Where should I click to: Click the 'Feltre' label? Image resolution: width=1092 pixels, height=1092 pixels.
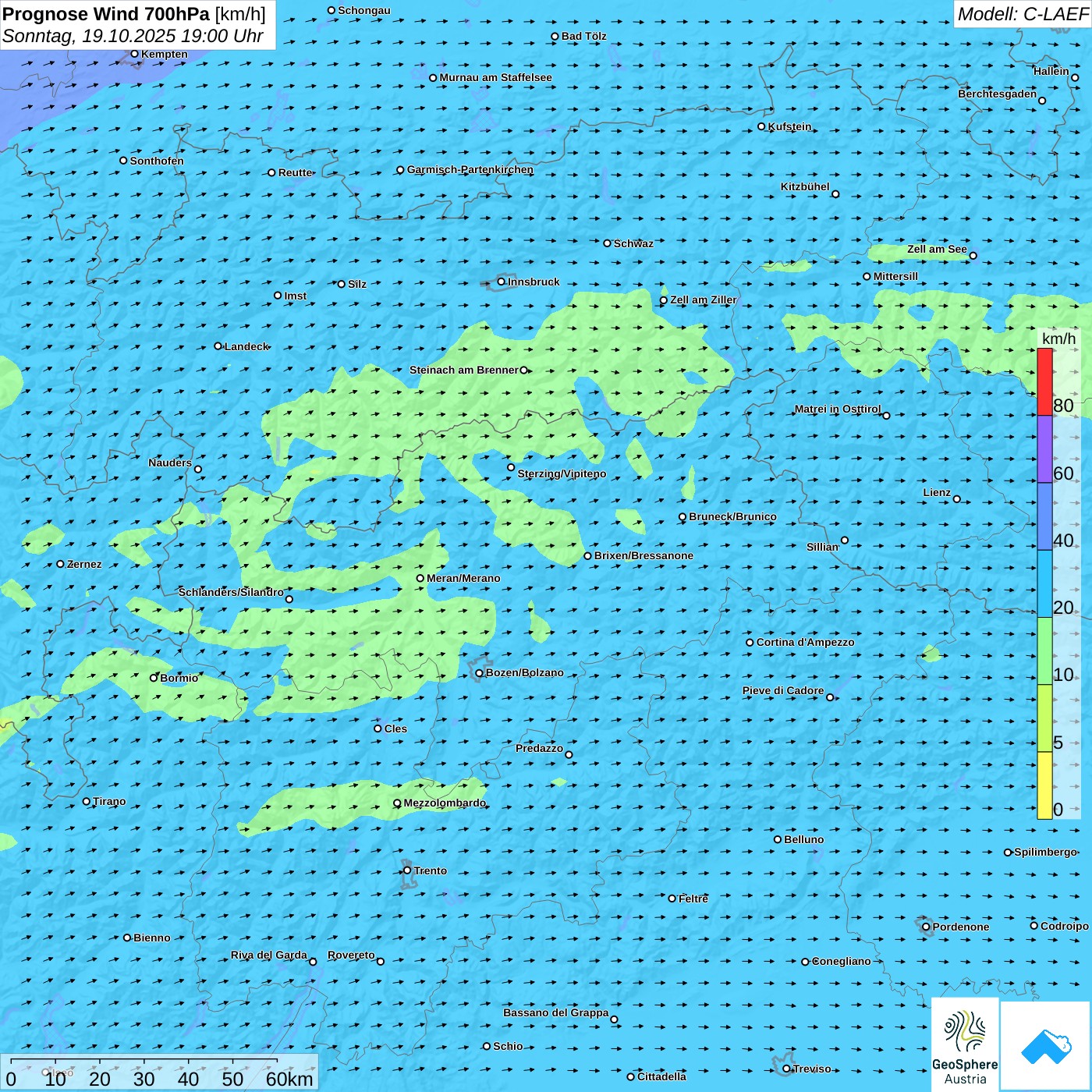pyautogui.click(x=693, y=899)
